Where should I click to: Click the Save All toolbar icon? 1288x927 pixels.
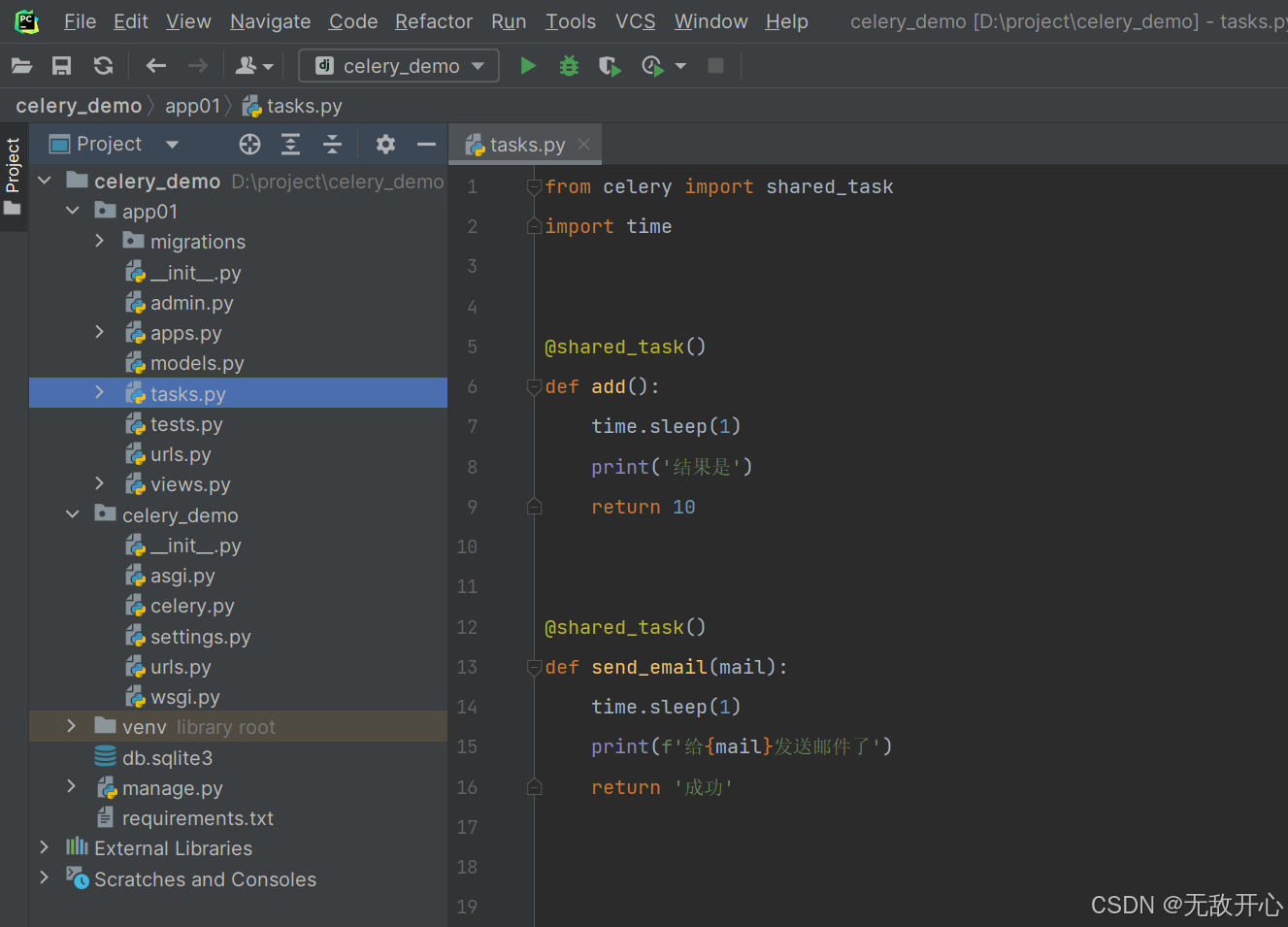coord(61,66)
